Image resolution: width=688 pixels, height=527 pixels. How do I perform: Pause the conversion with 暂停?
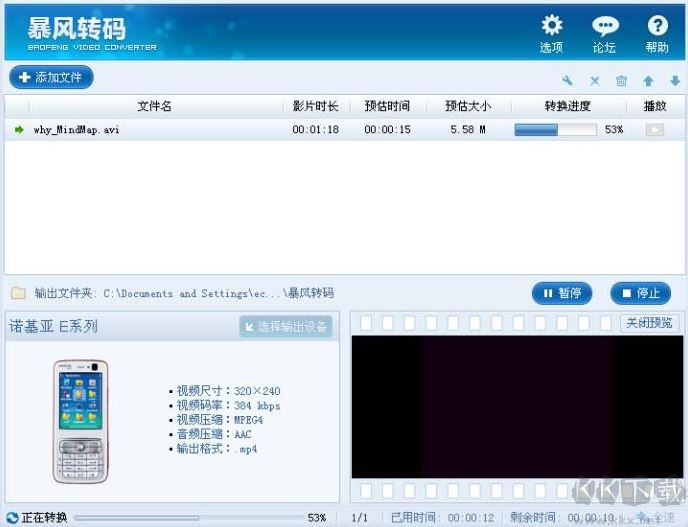tap(562, 293)
